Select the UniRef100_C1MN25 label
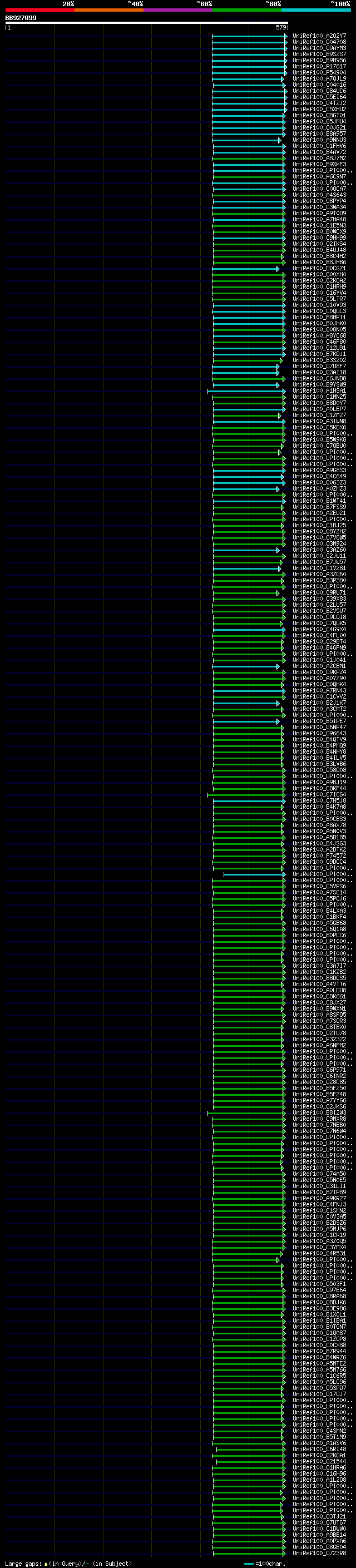356x1568 pixels. (319, 397)
